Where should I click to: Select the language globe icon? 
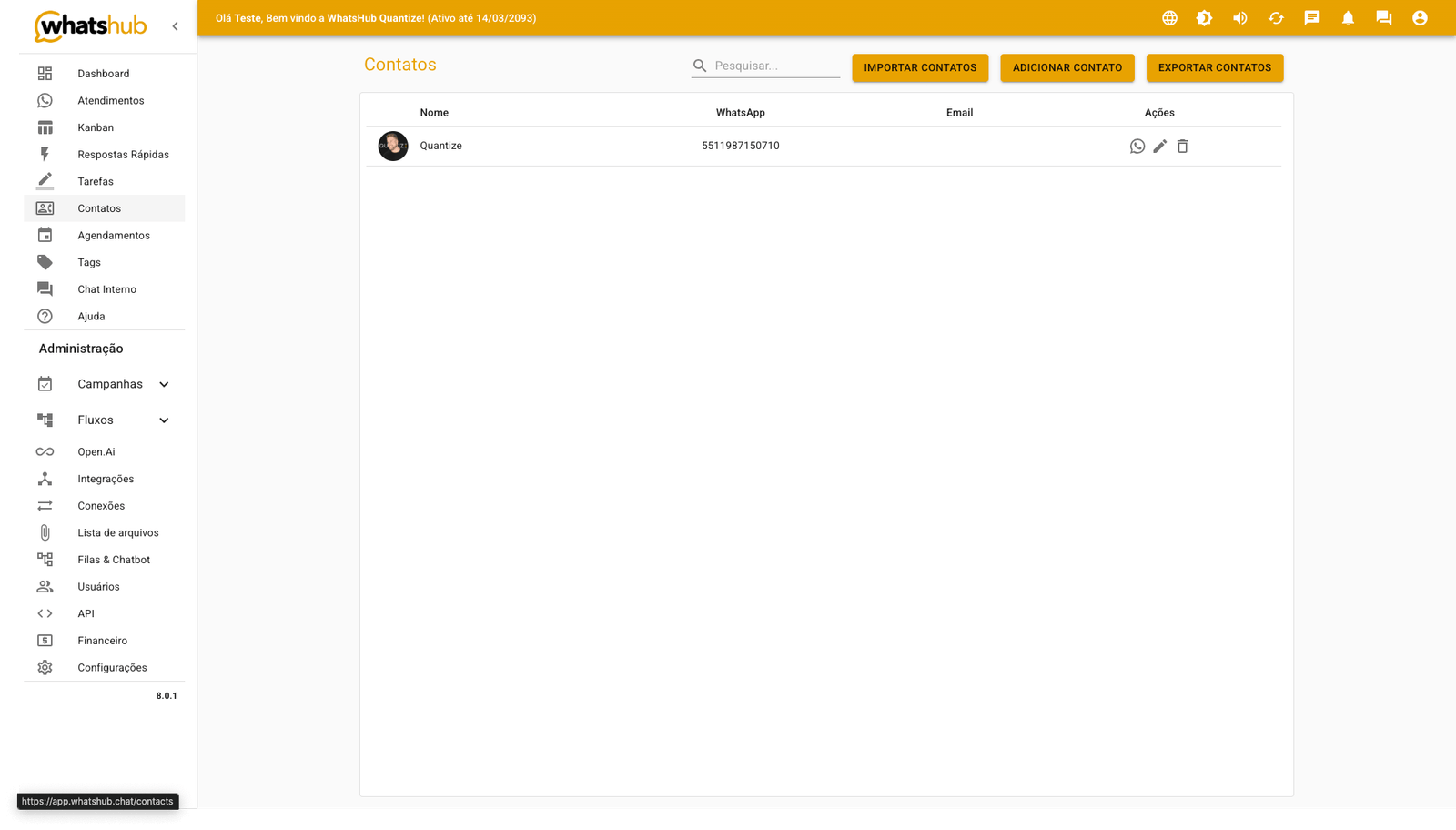click(1169, 17)
